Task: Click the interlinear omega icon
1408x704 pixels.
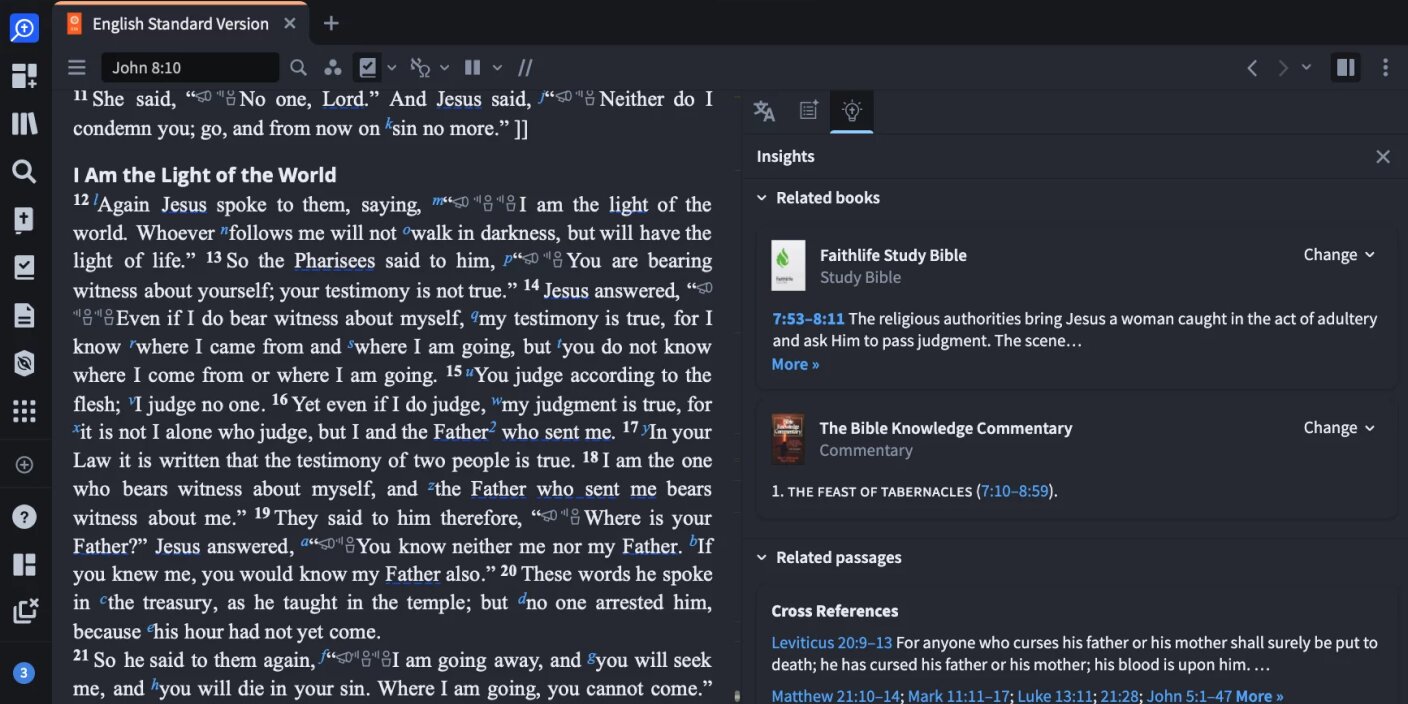Action: (421, 68)
